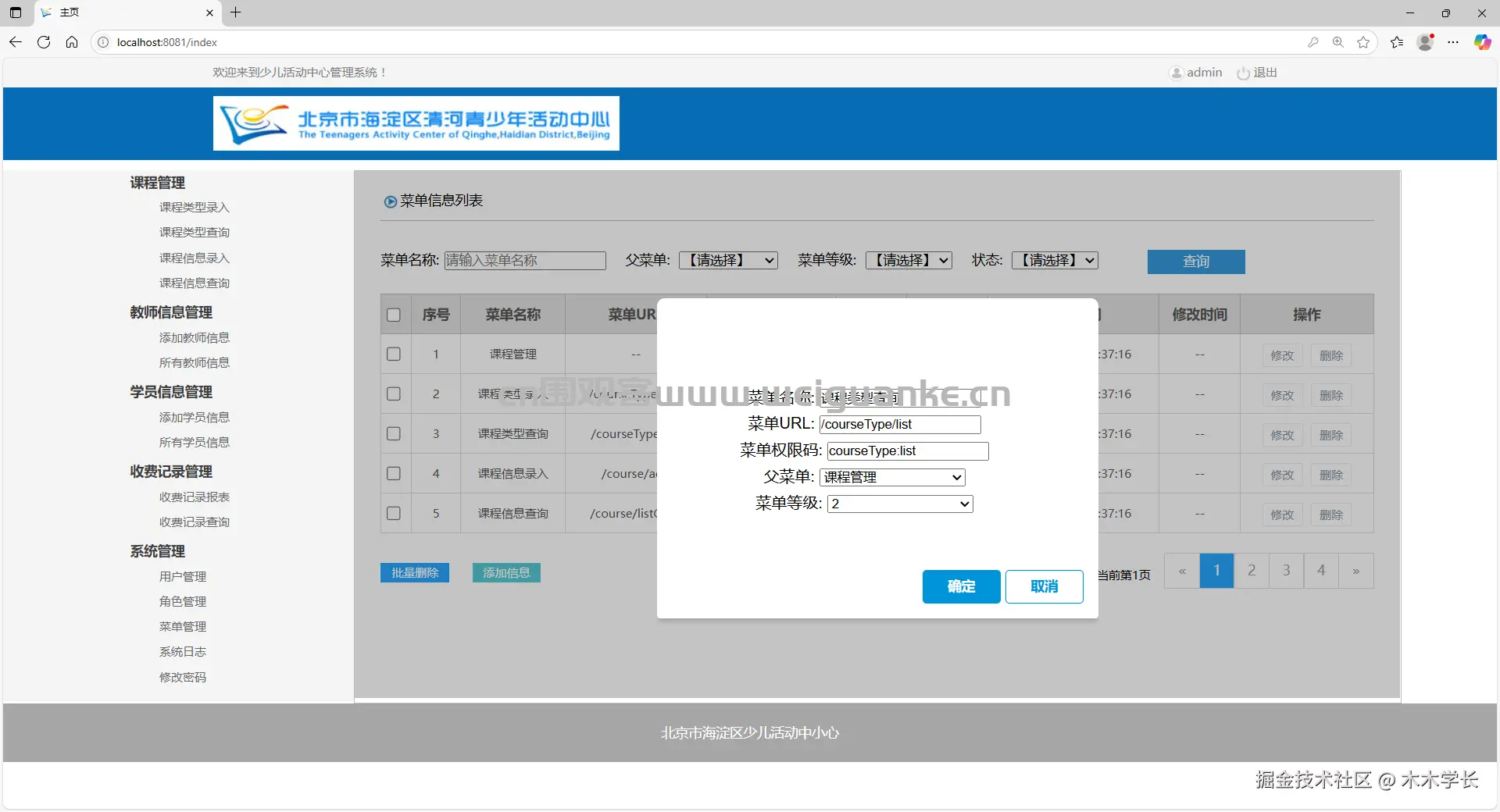Viewport: 1500px width, 812px height.
Task: Open 课程信息录入 in sidebar
Action: [194, 258]
